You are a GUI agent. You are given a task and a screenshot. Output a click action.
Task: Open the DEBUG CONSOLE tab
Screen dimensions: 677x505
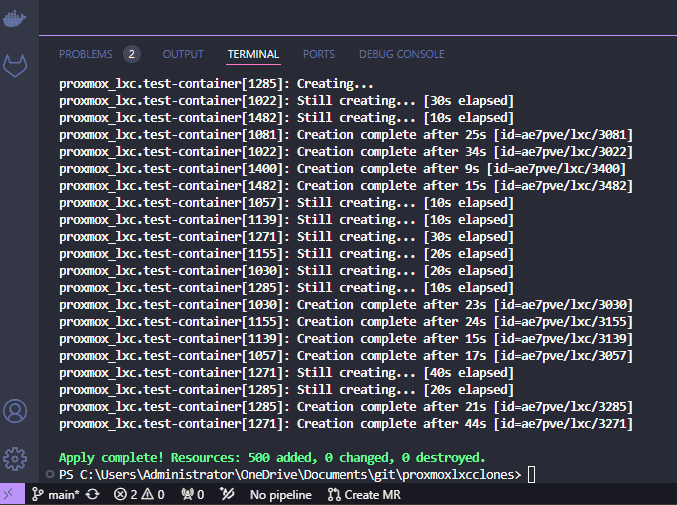[x=402, y=54]
